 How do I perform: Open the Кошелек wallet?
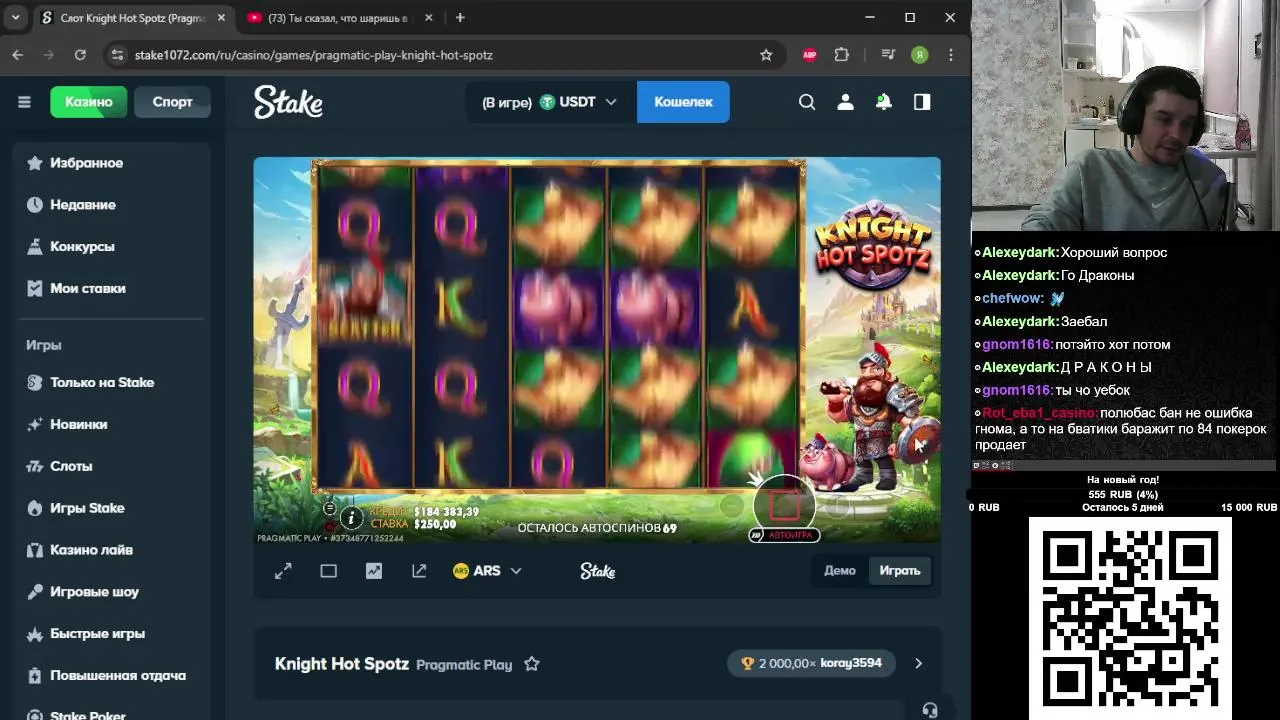coord(683,102)
